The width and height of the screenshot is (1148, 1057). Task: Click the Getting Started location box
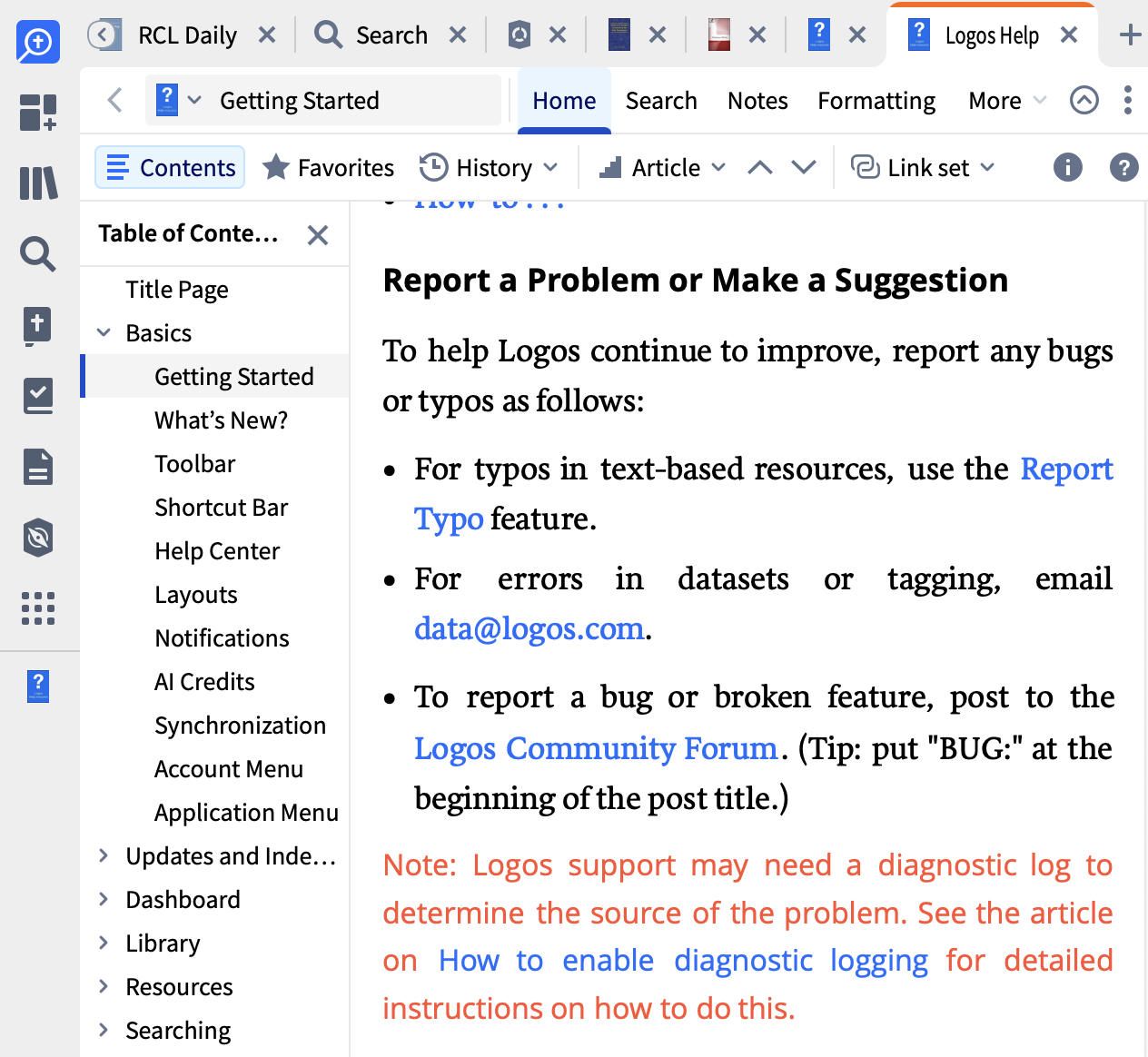pyautogui.click(x=323, y=100)
